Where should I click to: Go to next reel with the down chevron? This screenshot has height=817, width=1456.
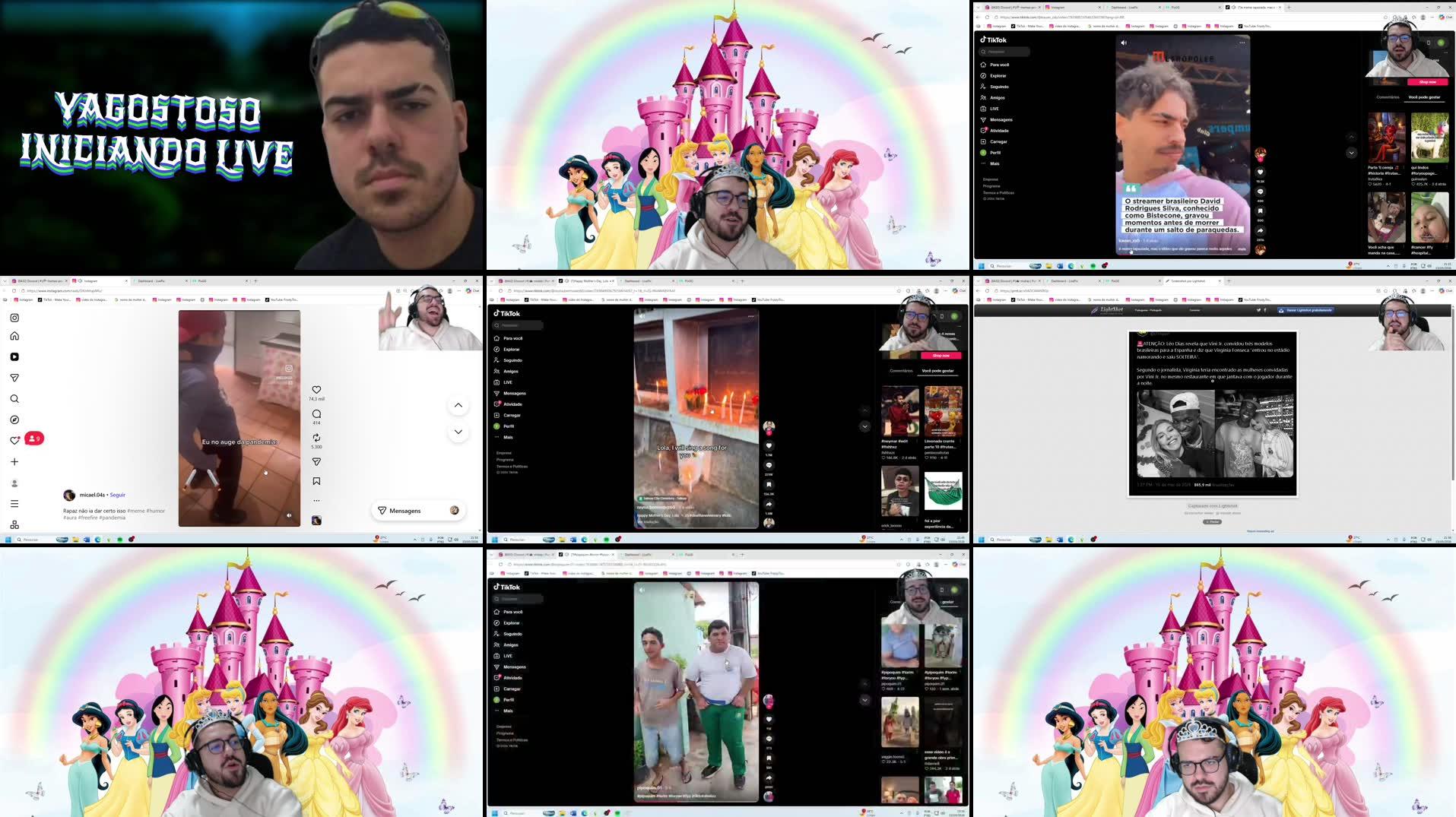click(x=458, y=432)
